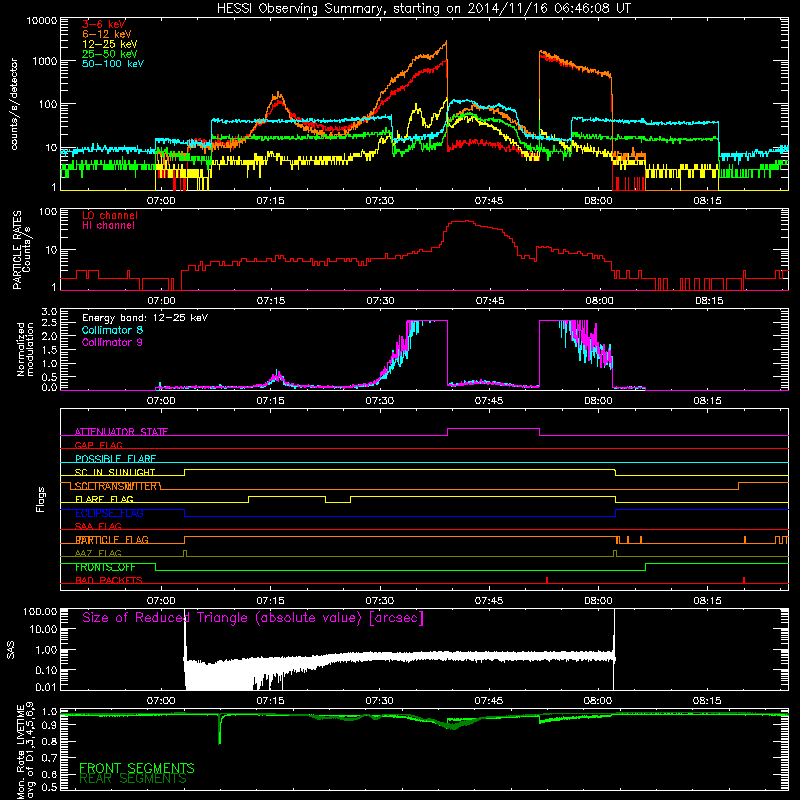Click the cyan 50-100 keV legend label

tap(113, 64)
